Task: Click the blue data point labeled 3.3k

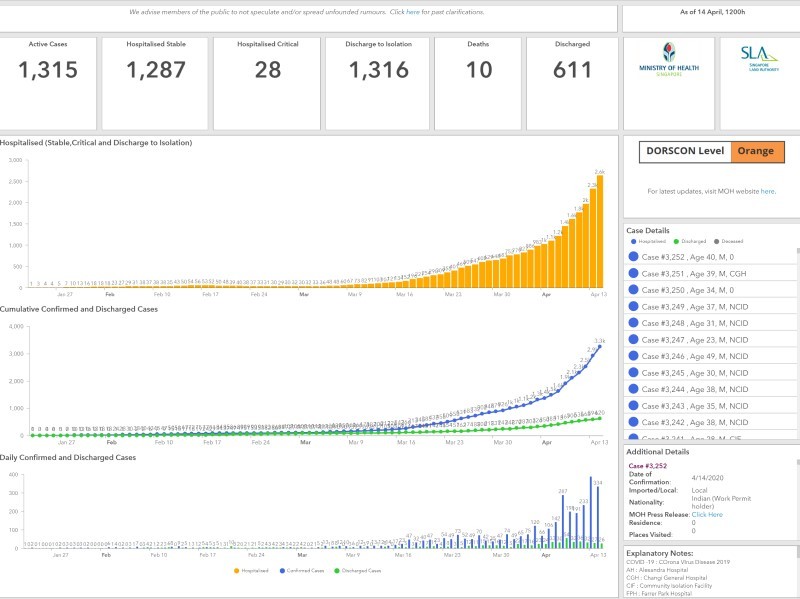Action: click(x=599, y=346)
